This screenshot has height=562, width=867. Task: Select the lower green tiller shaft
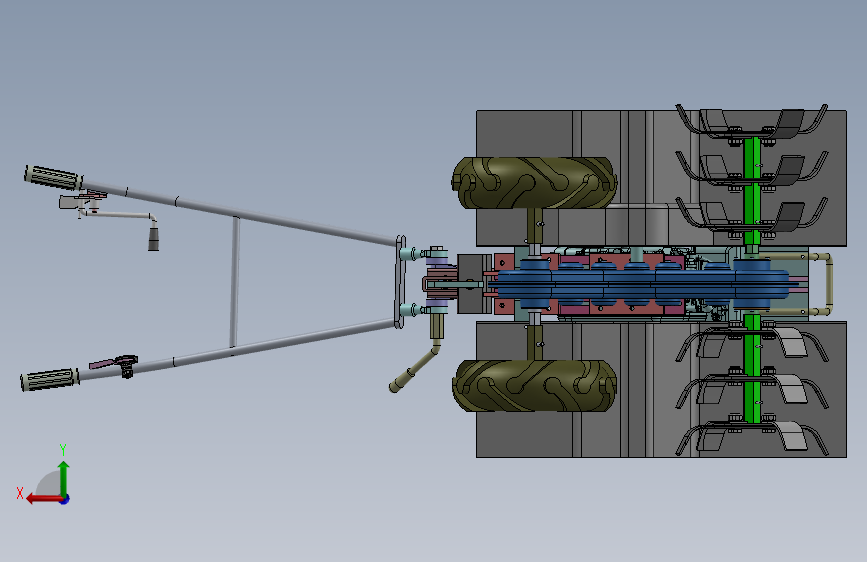click(751, 370)
